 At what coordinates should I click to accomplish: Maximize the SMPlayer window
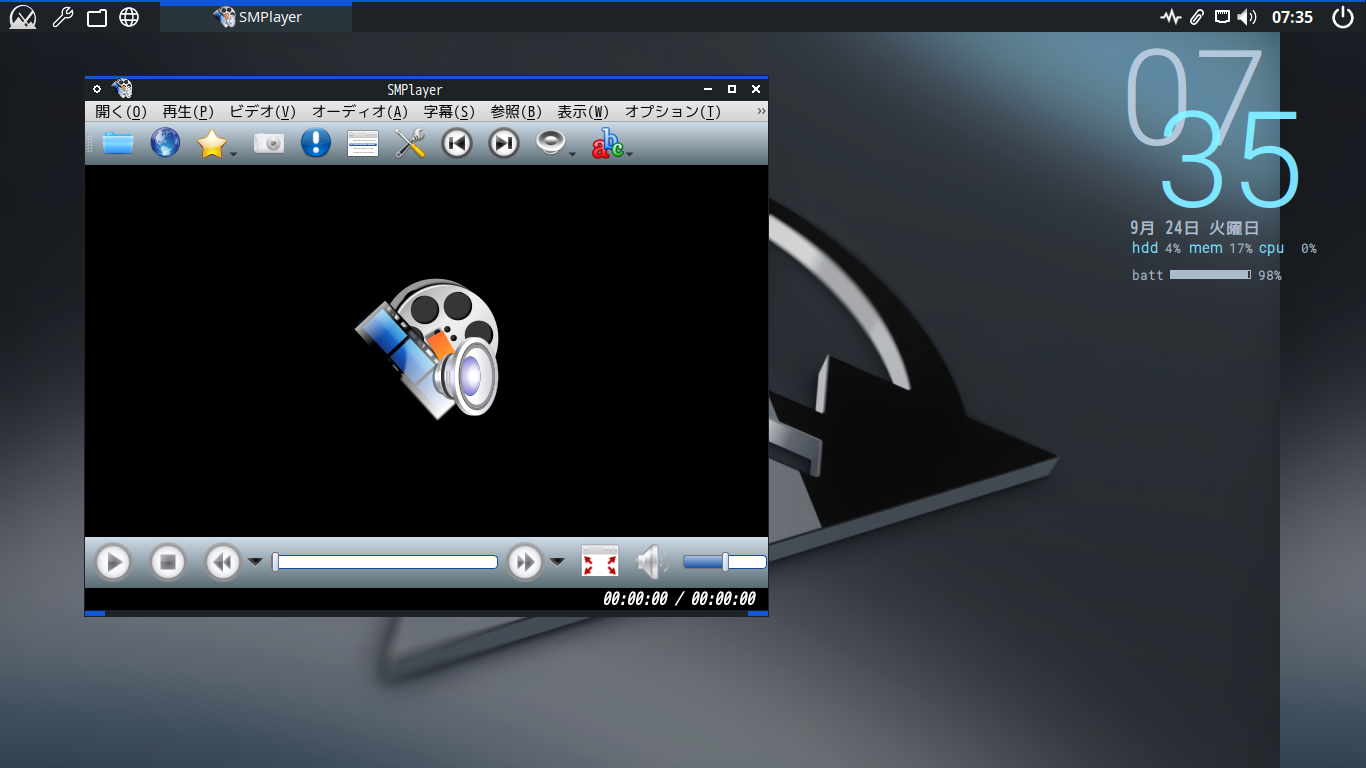point(731,89)
